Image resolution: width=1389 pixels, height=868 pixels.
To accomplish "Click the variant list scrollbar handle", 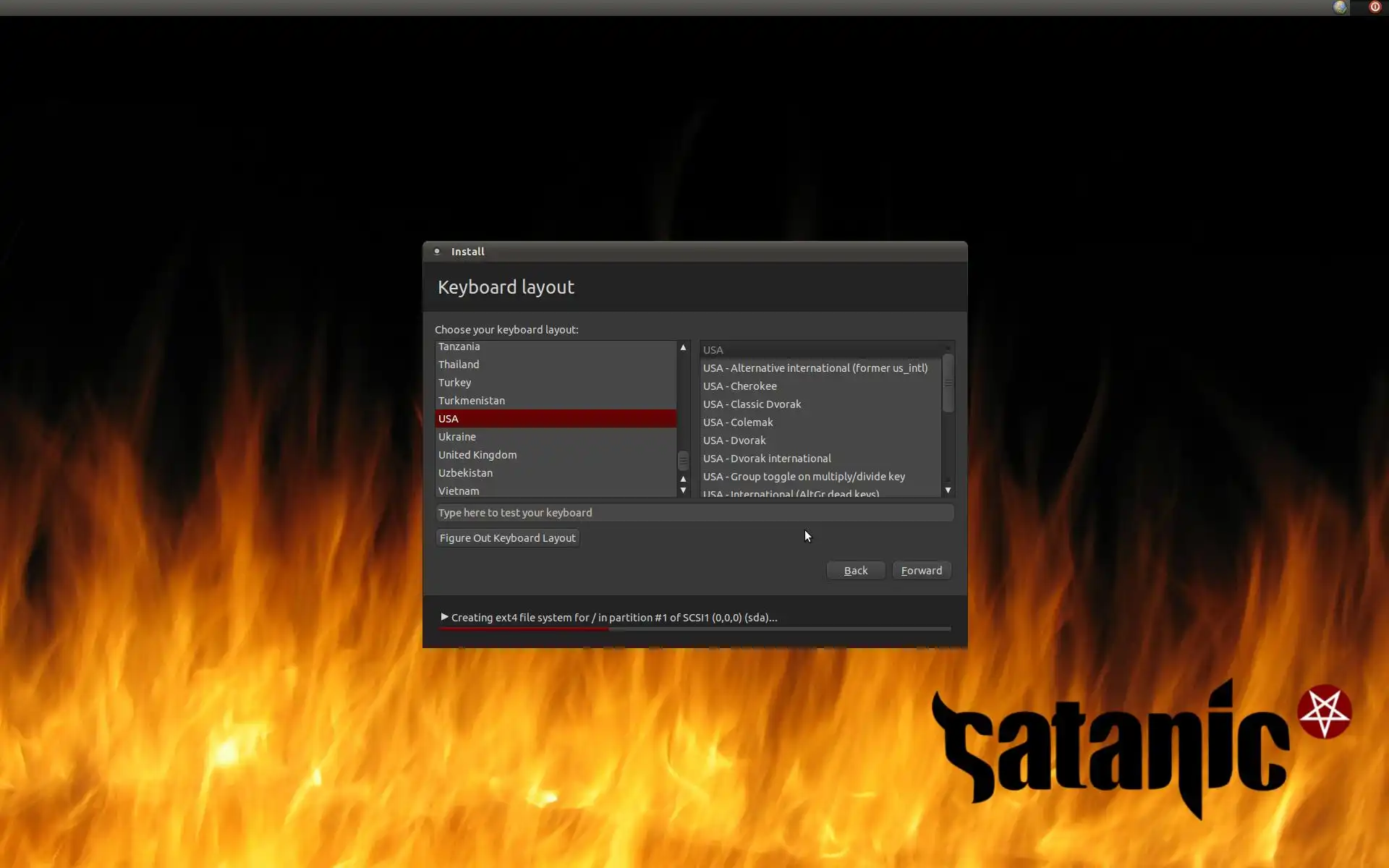I will tap(948, 383).
